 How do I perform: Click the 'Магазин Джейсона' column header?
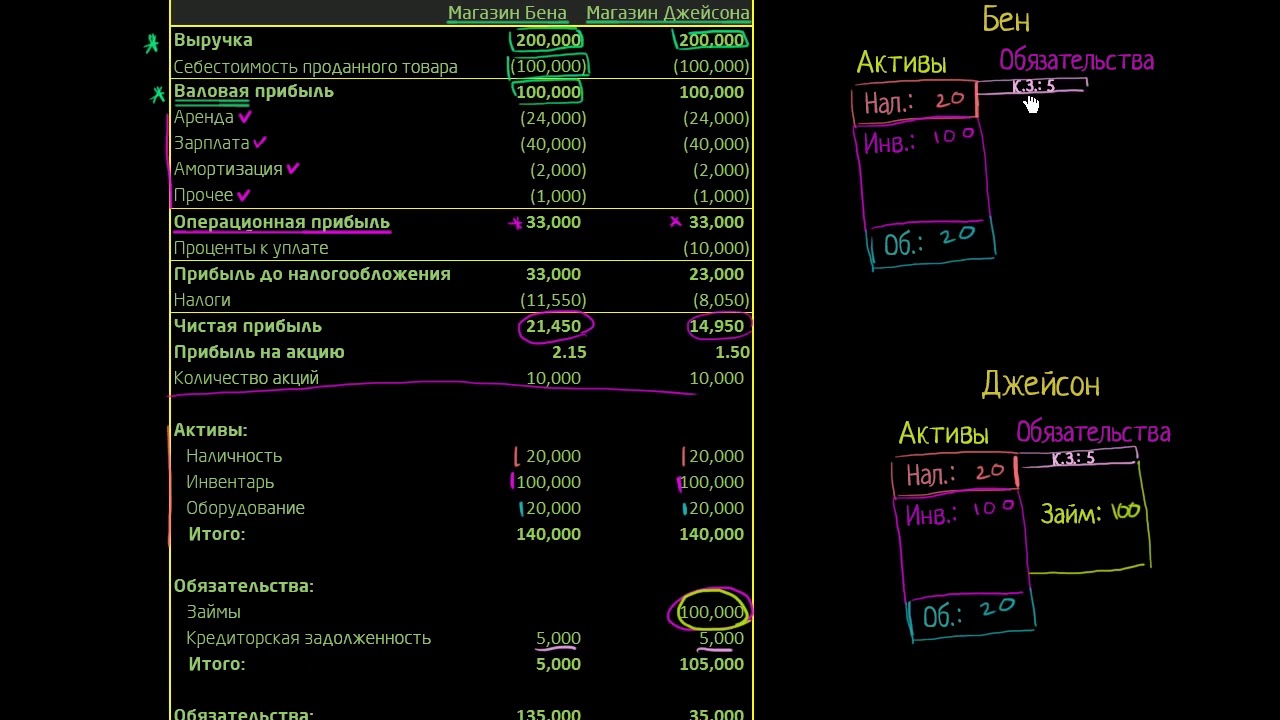668,13
